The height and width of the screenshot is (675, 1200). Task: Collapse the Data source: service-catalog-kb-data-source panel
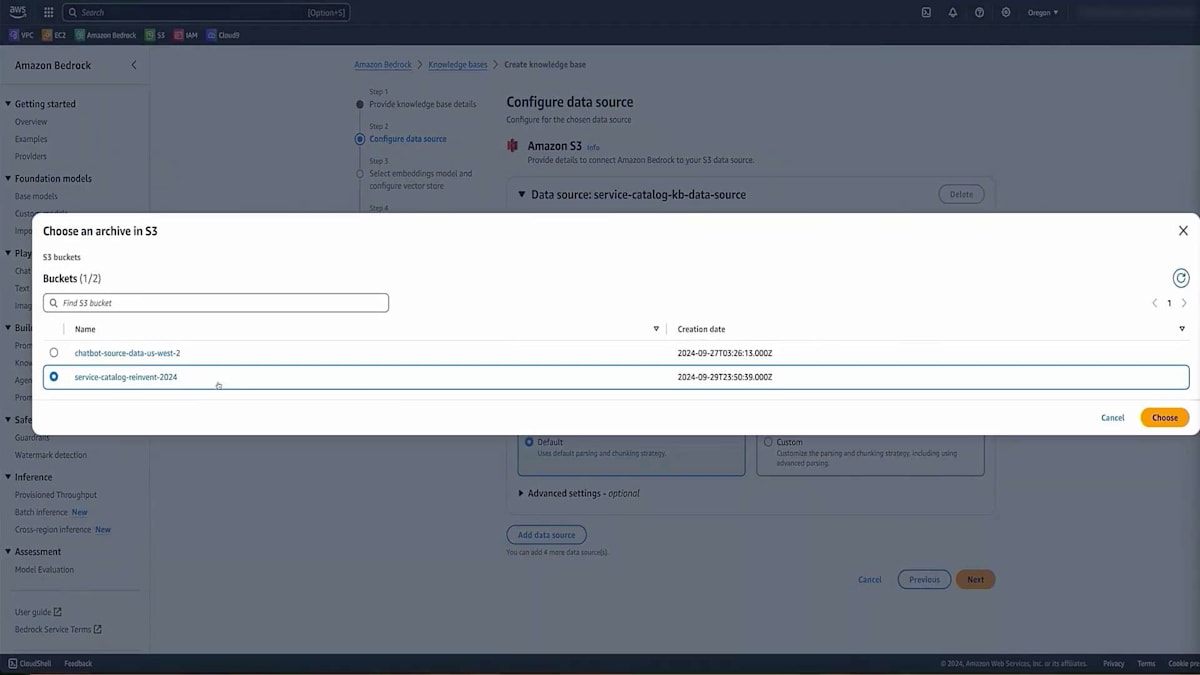(521, 195)
